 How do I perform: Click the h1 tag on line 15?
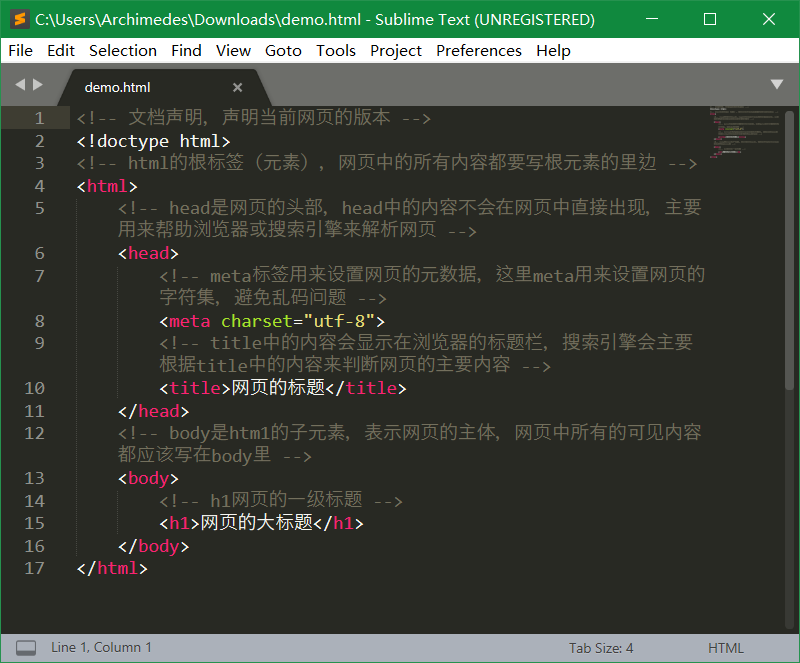179,523
